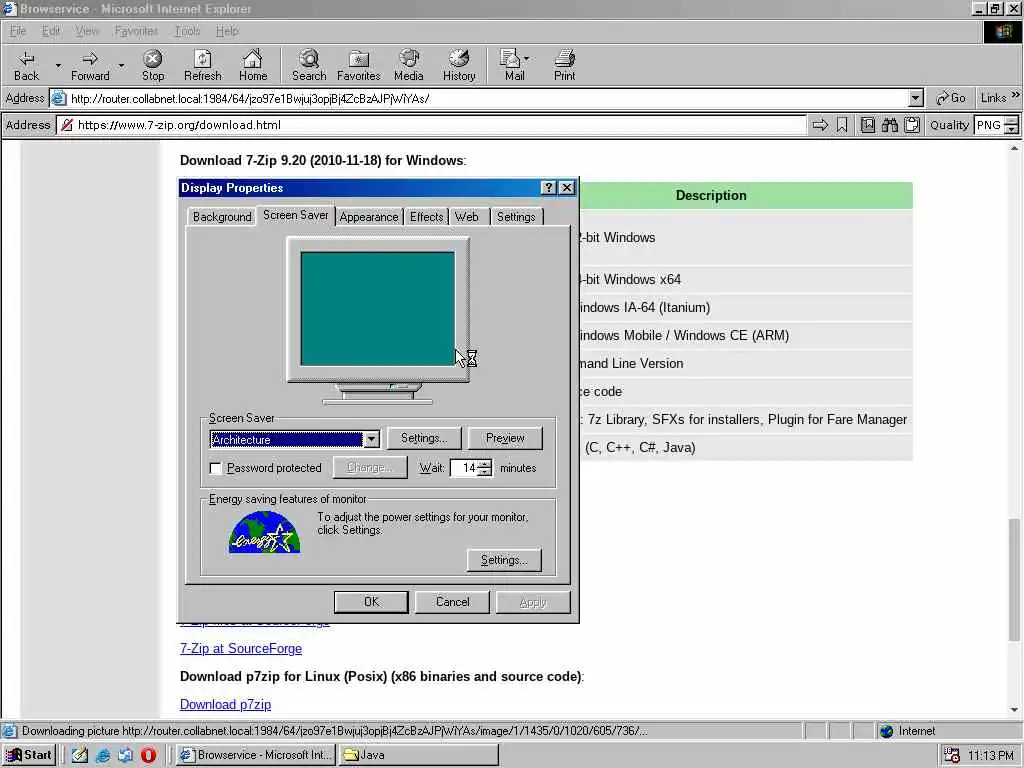The image size is (1024, 768).
Task: Click the Display Properties help question mark
Action: [x=549, y=187]
